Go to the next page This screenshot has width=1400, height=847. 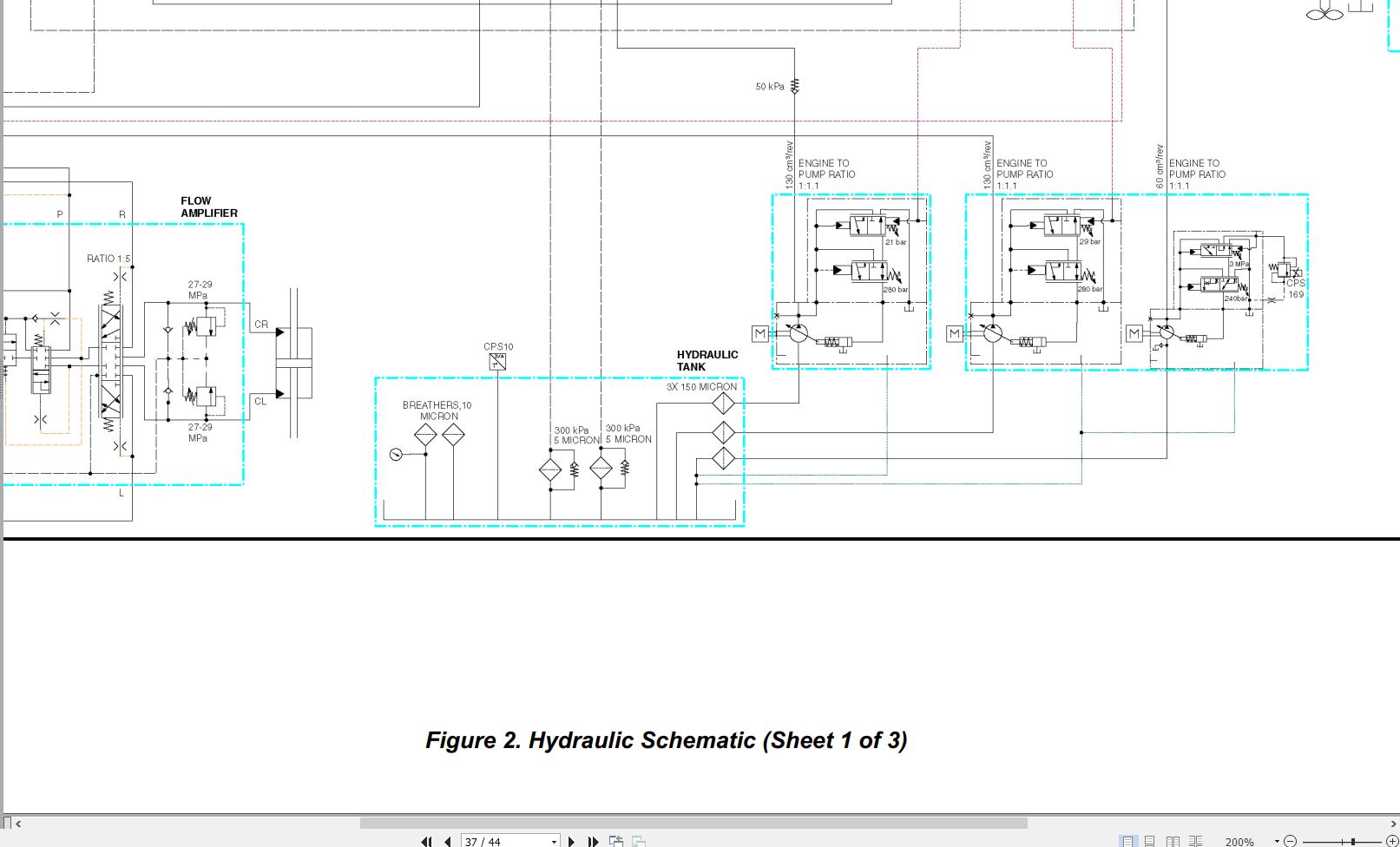[571, 841]
